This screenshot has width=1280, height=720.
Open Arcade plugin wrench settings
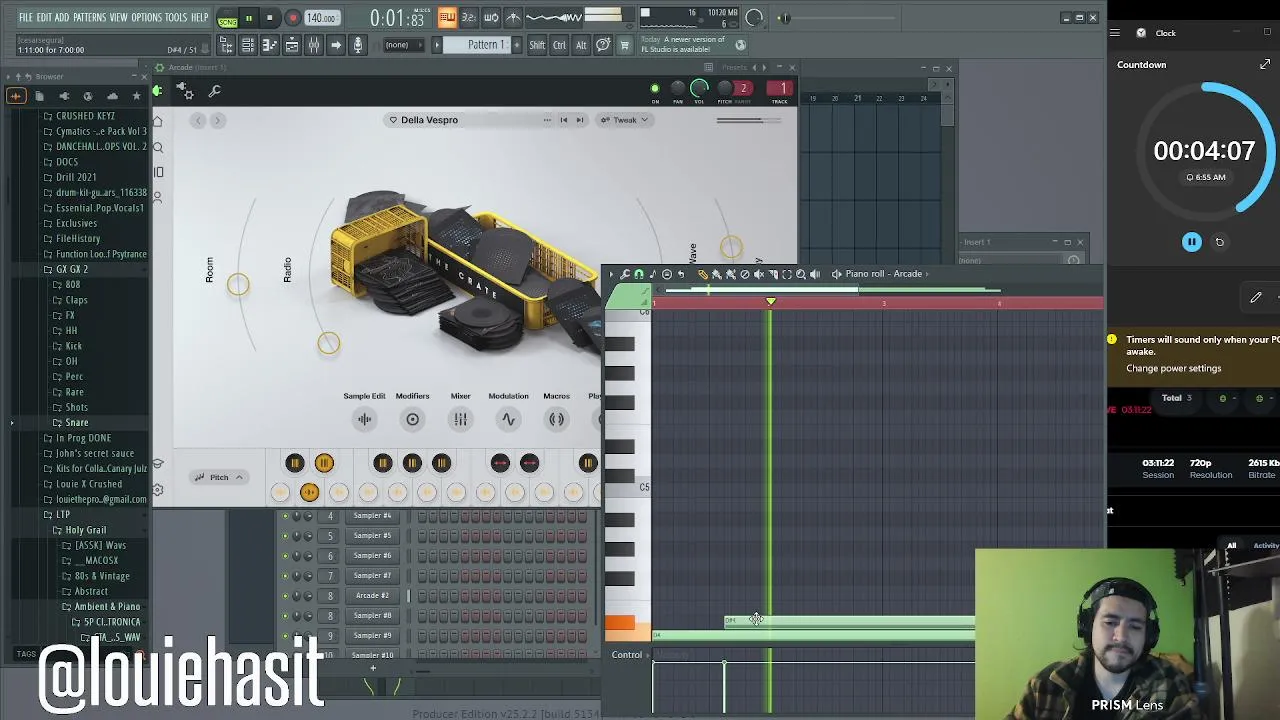pos(214,92)
